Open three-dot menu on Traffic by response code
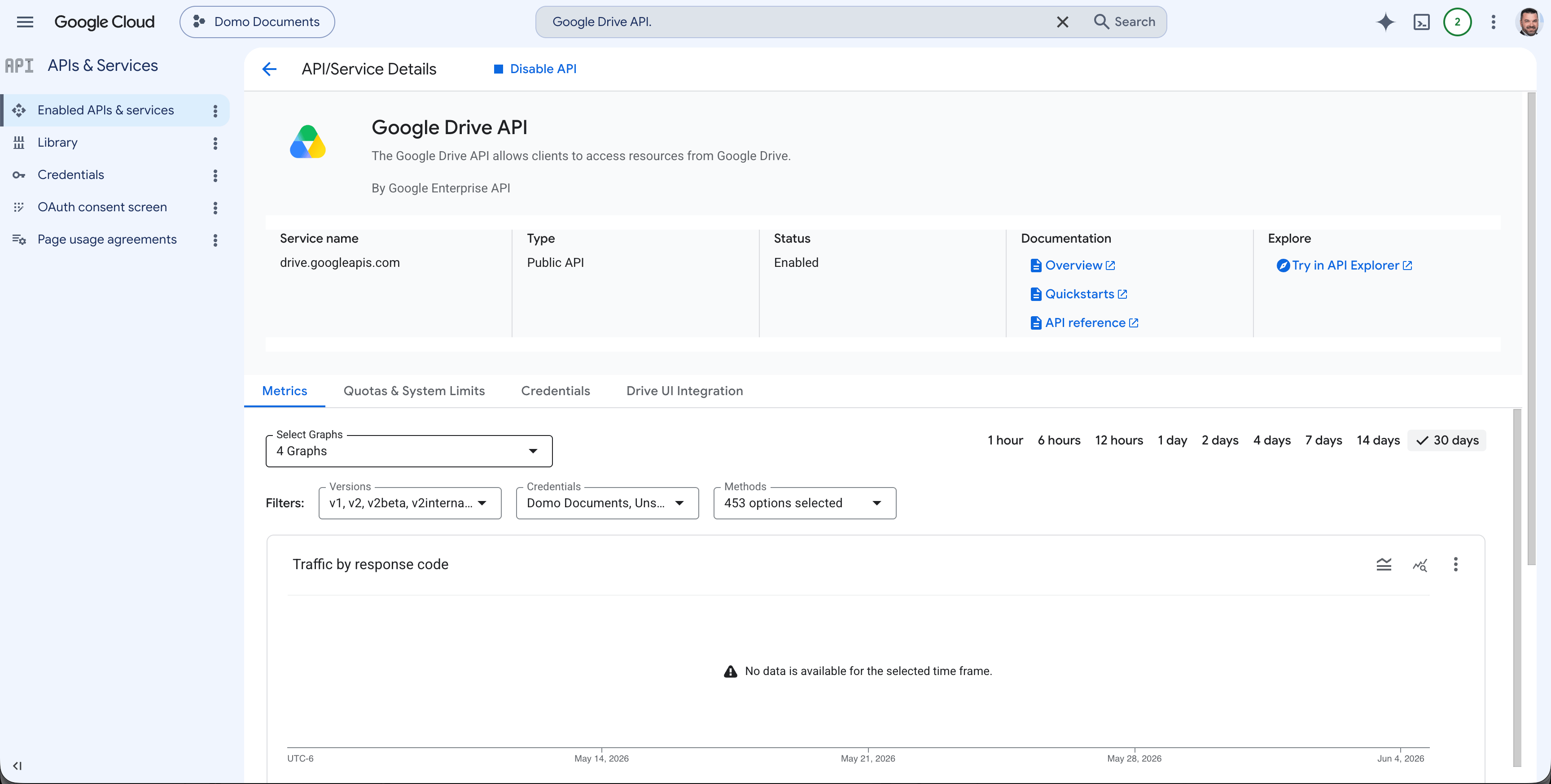Screen dimensions: 1551x784 1455,564
